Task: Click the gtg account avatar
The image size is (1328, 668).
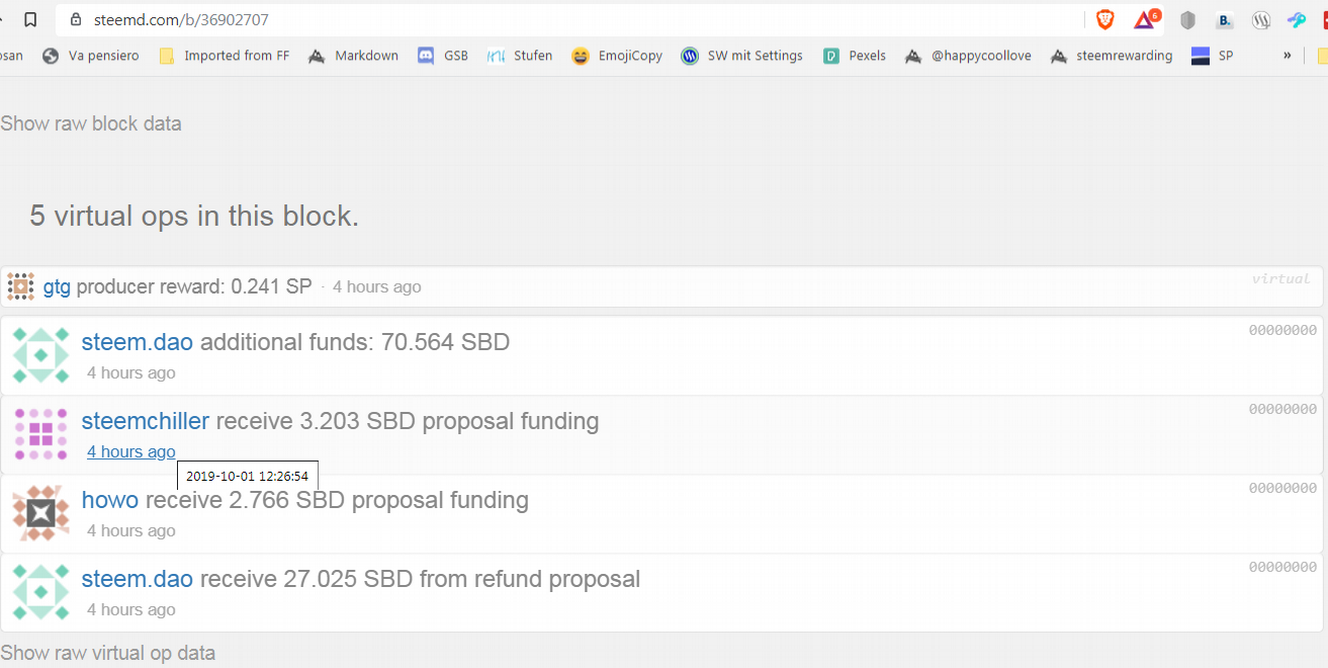Action: pos(21,287)
